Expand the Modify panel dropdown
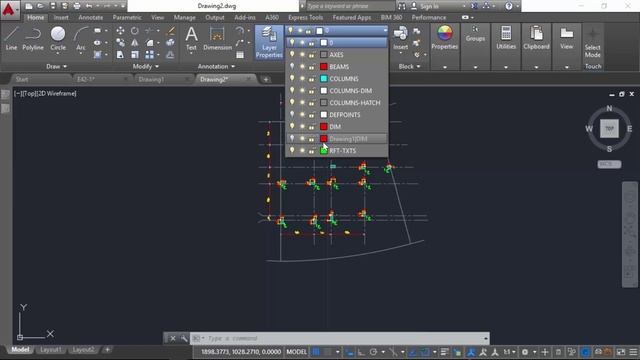The width and height of the screenshot is (640, 360). click(x=146, y=66)
